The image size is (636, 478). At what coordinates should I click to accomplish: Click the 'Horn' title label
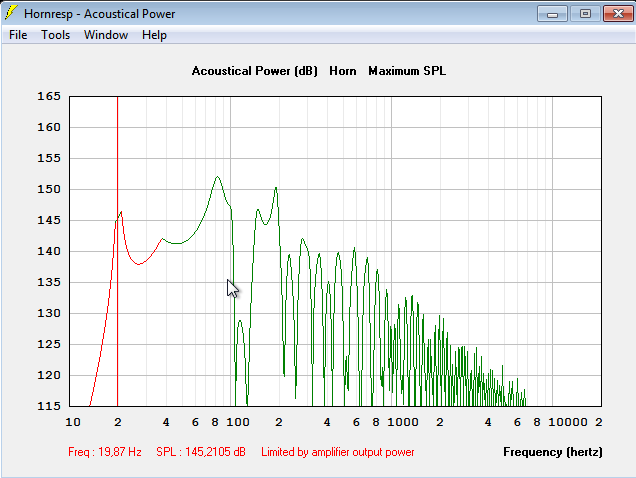click(x=343, y=71)
